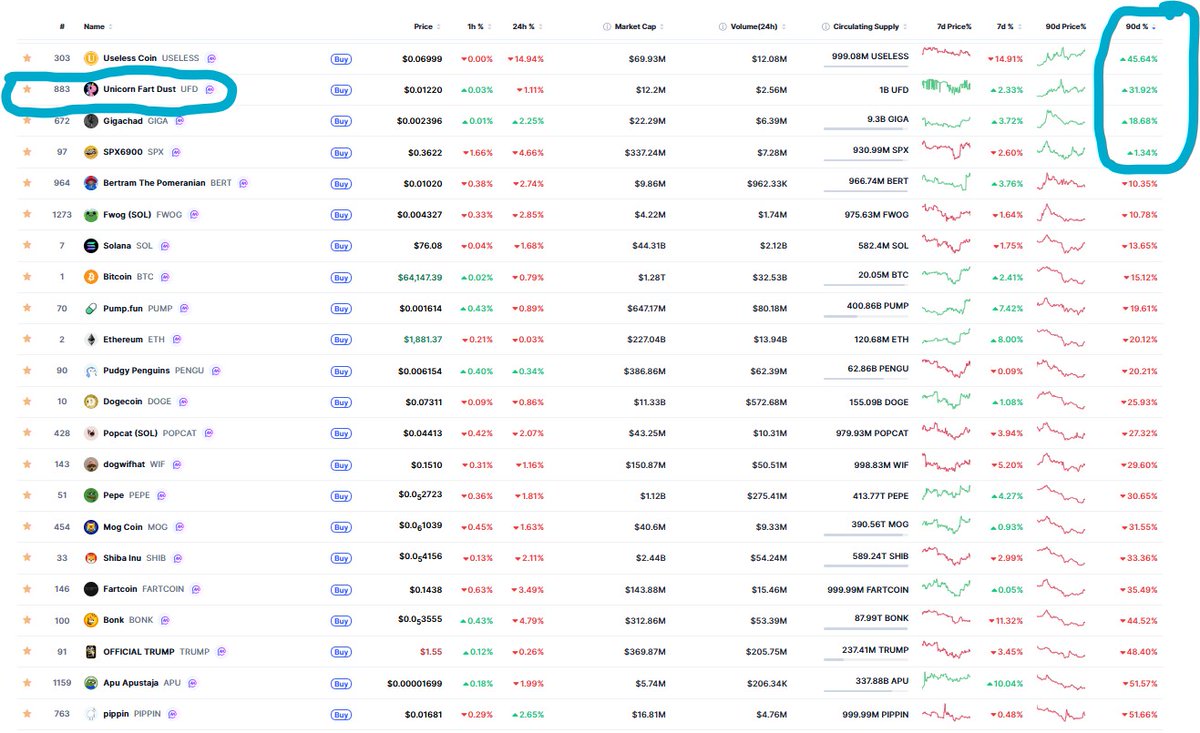
Task: Click the Pudgy Penguins logo
Action: [91, 371]
